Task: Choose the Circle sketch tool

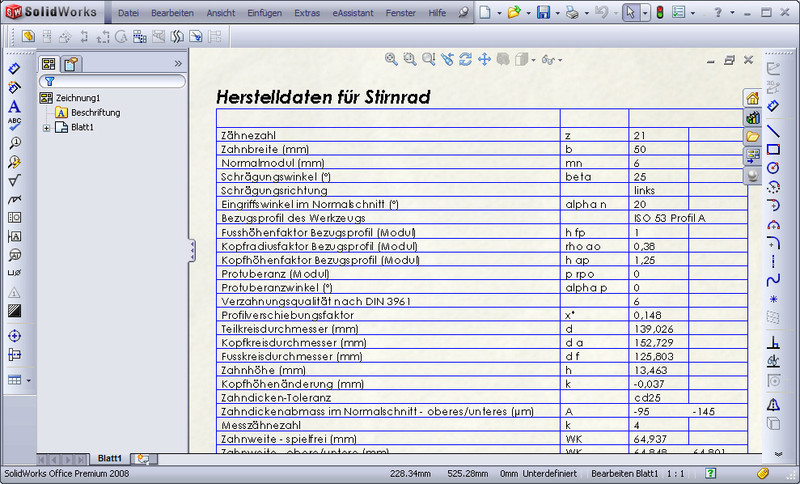Action: pos(773,168)
